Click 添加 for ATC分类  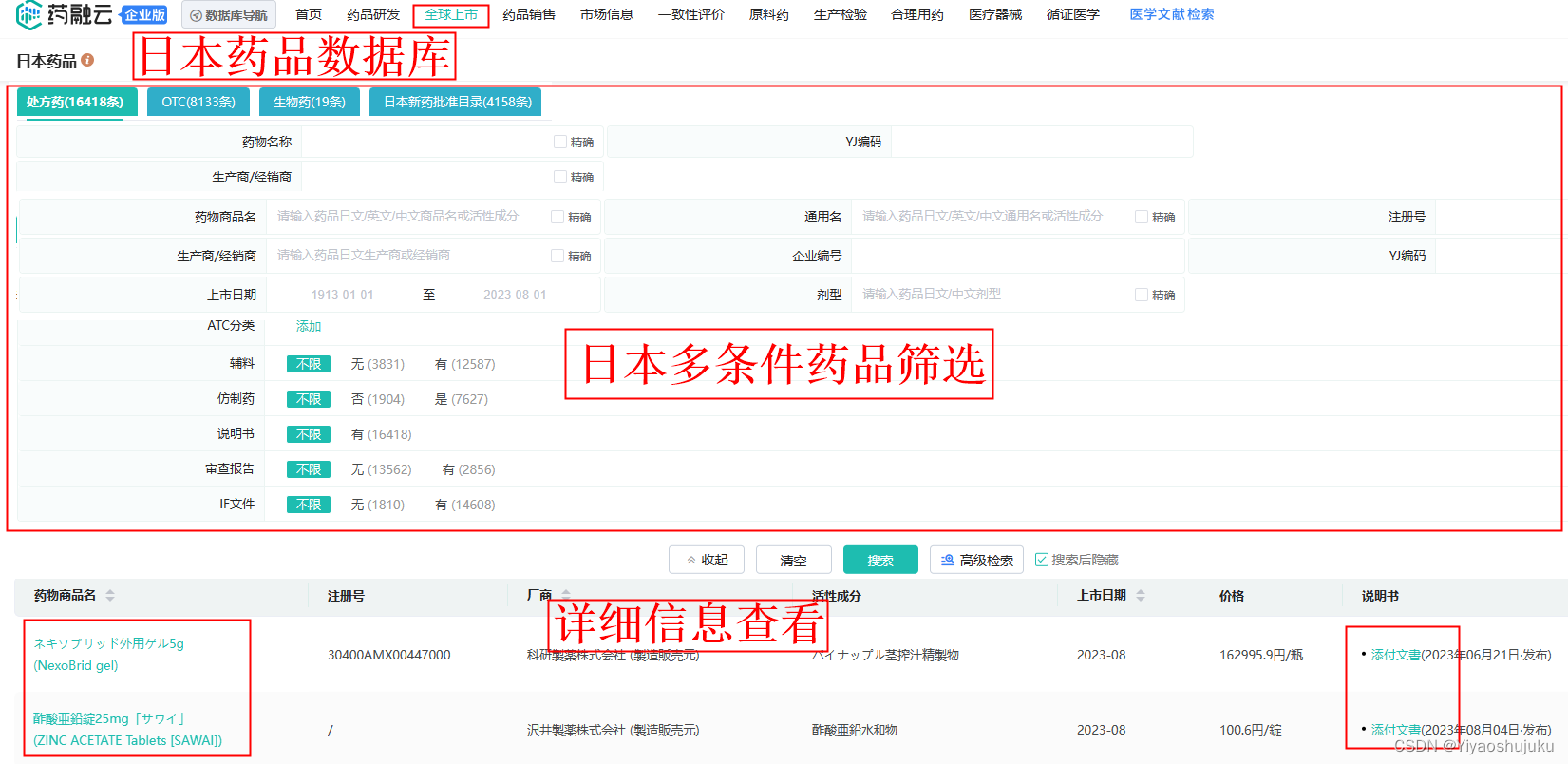point(309,326)
